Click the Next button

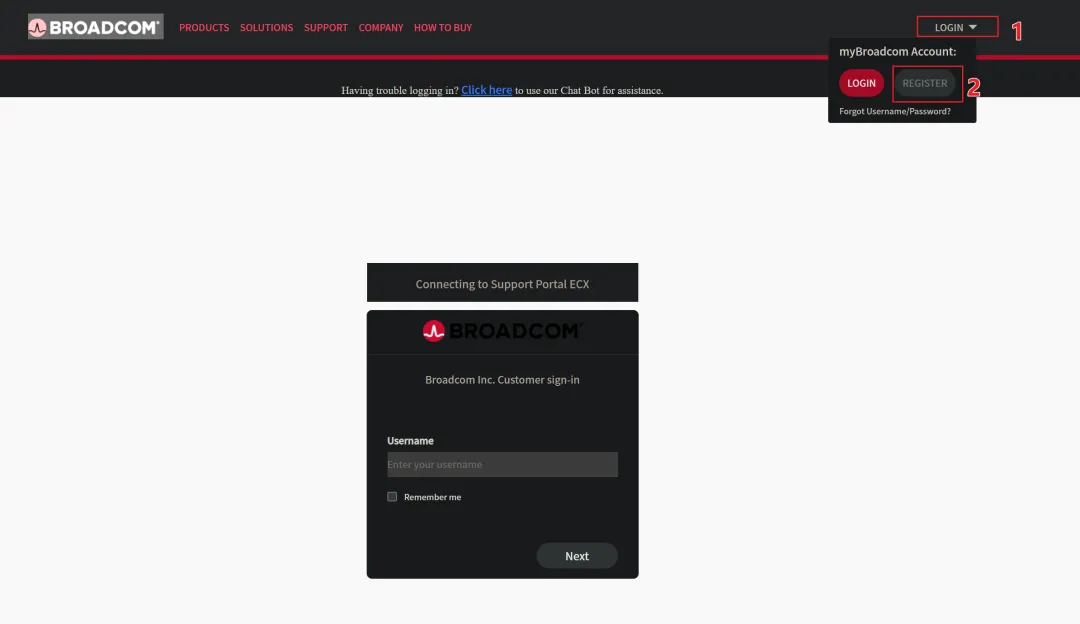coord(577,556)
